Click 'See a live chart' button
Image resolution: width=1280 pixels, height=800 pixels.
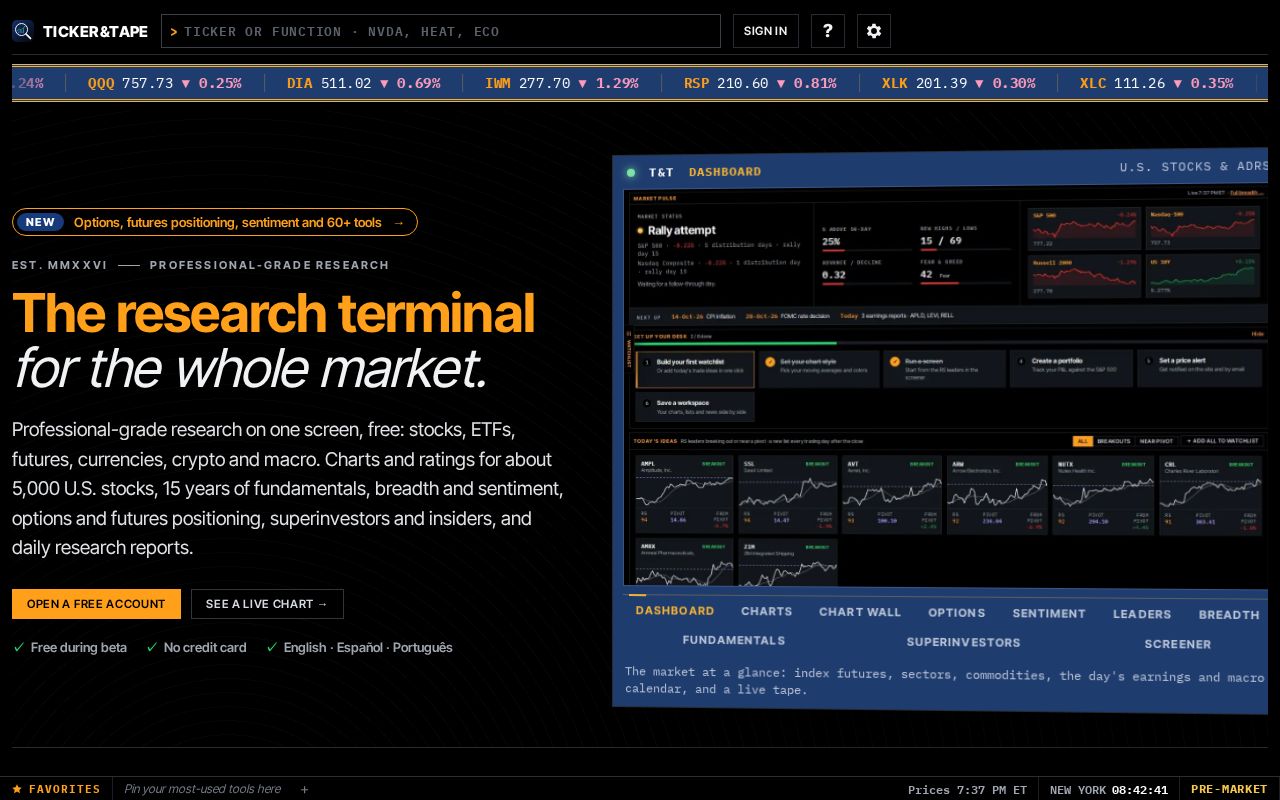pos(267,604)
